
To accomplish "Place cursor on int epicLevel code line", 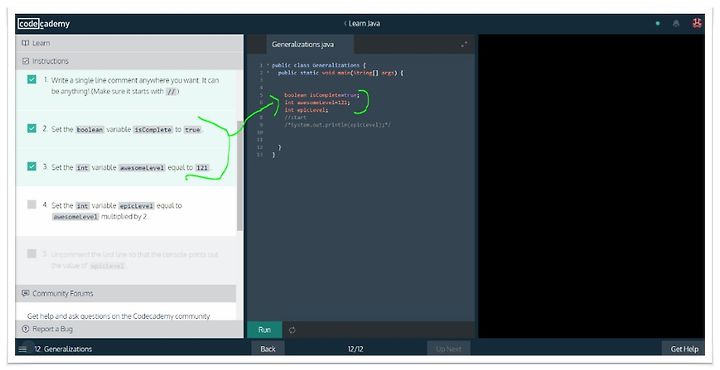I will [306, 110].
